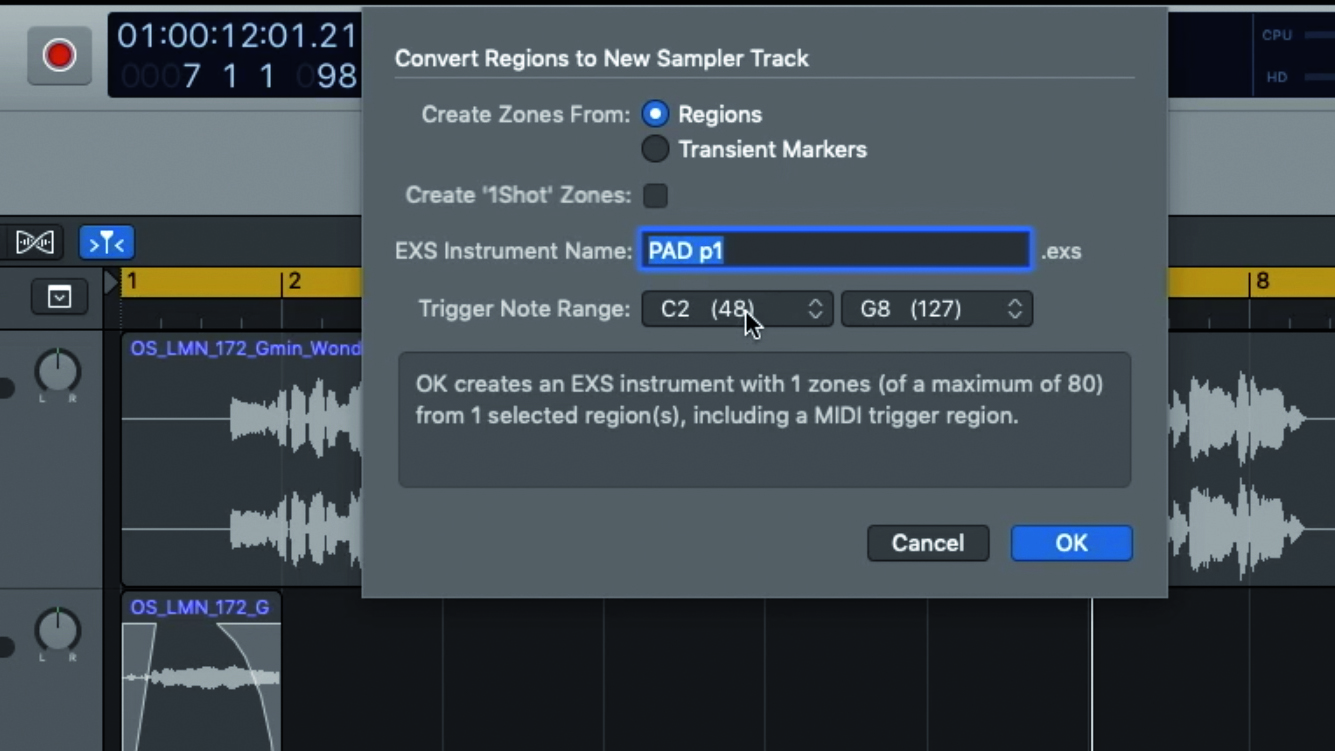Select the Regions radio button
Screen dimensions: 1335x751
[655, 114]
